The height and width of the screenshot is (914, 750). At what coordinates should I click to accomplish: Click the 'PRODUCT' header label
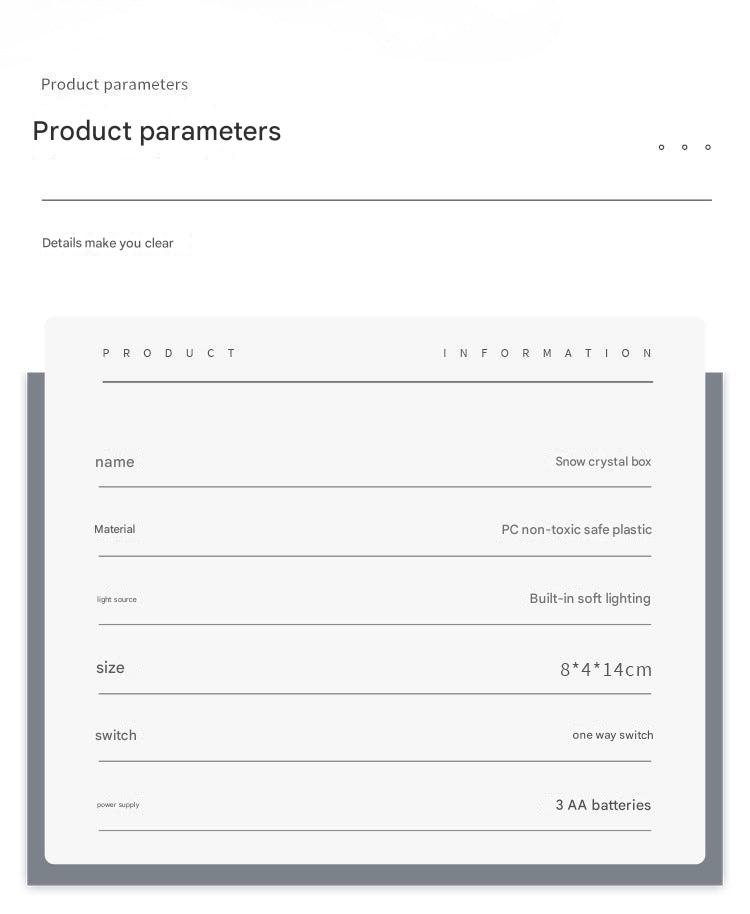169,353
